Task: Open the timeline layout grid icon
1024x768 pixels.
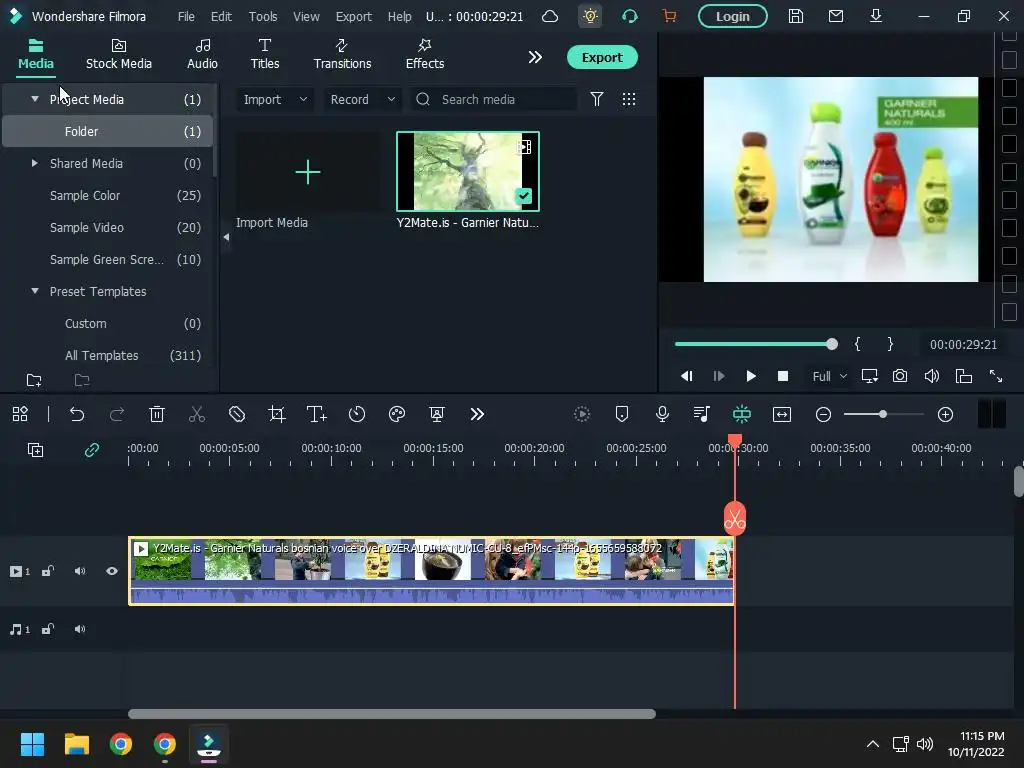Action: 20,414
